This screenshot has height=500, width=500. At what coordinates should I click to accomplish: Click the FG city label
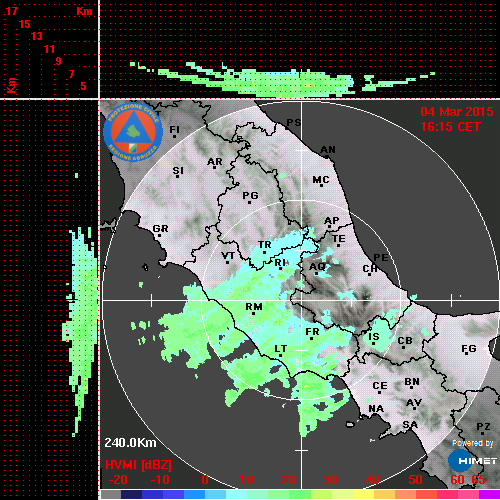469,349
